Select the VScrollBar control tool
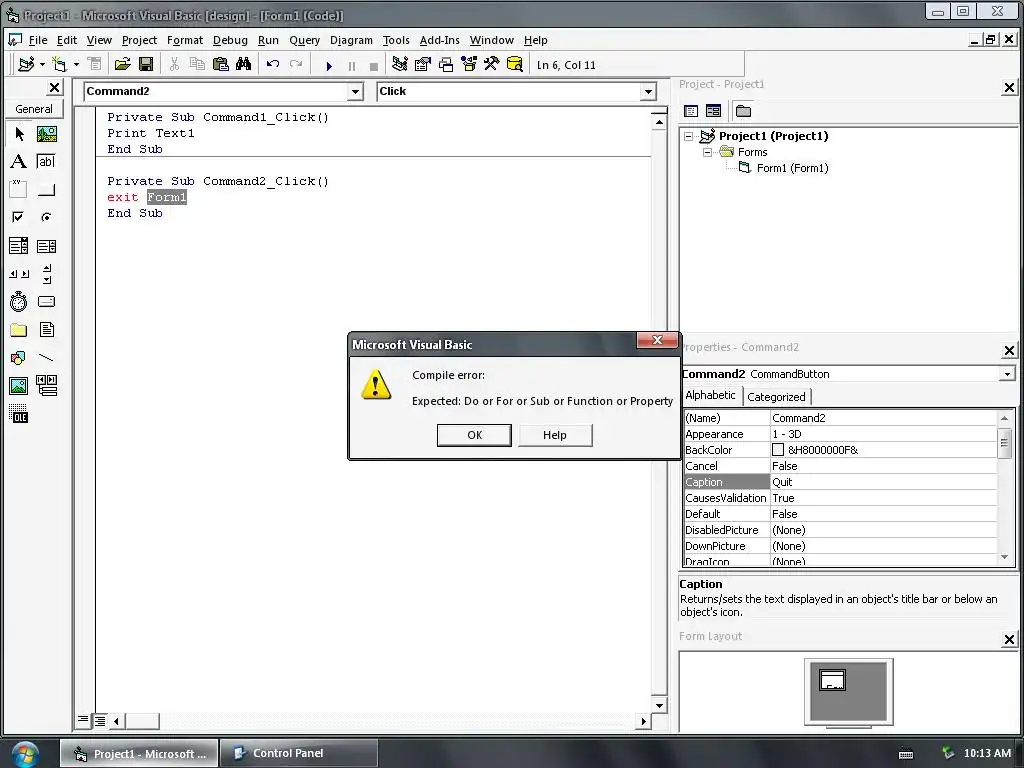The width and height of the screenshot is (1024, 768). click(46, 274)
